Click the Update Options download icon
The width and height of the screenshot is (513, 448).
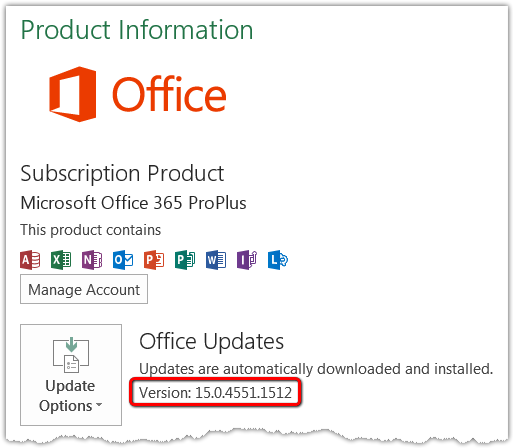[71, 355]
